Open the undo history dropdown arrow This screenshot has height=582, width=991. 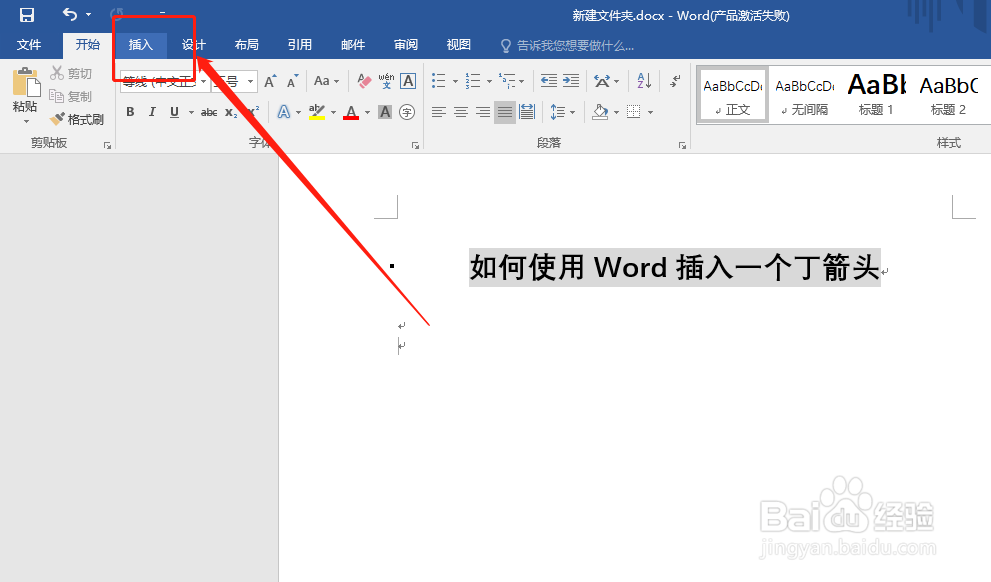tap(88, 15)
